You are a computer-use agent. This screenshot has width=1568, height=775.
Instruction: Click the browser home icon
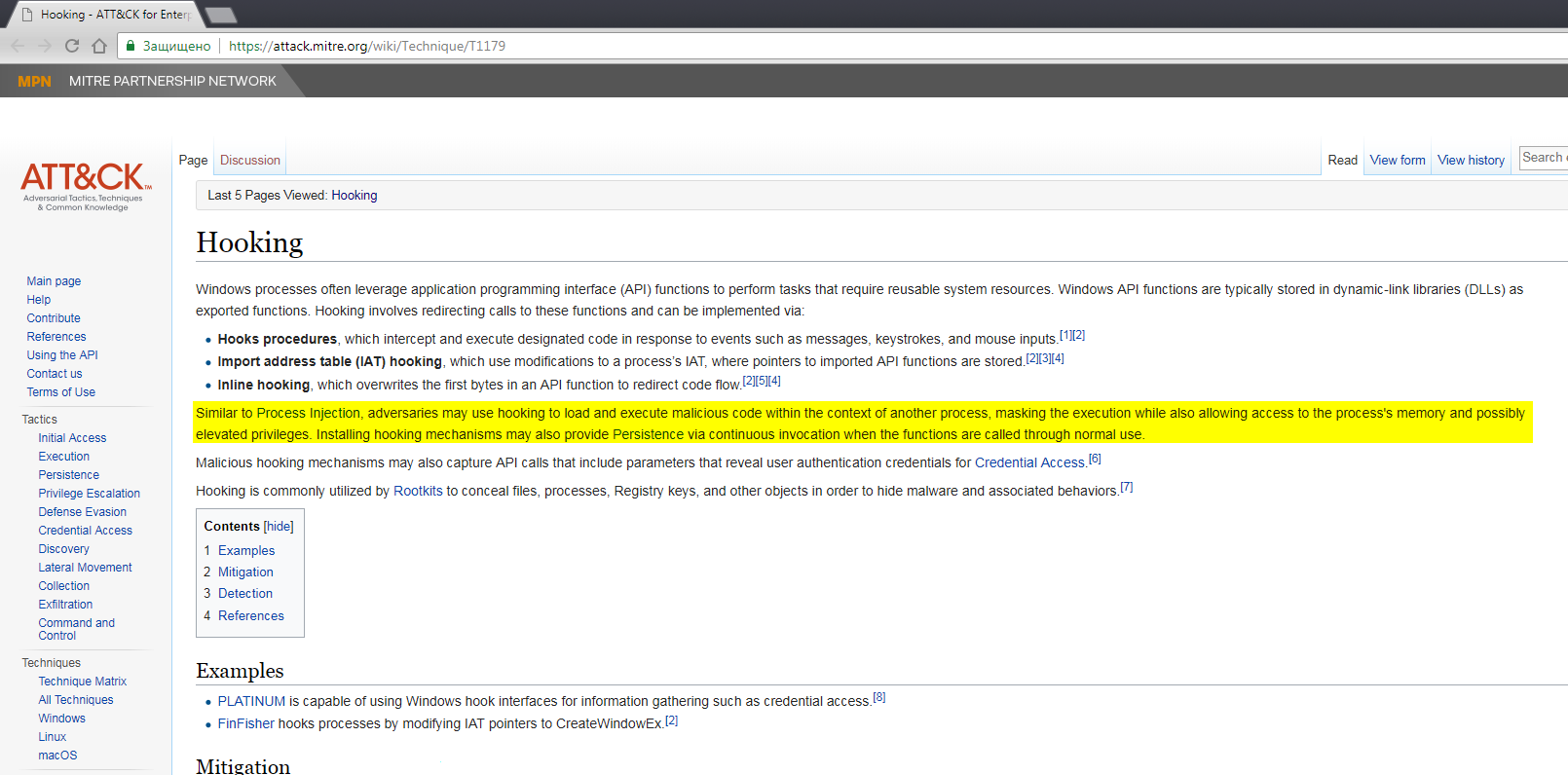99,46
